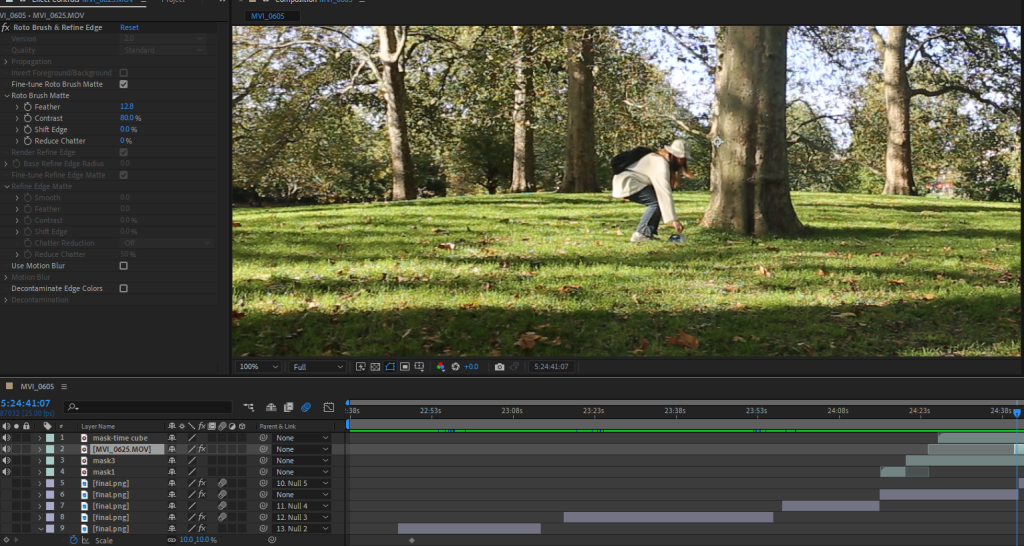Enable the Use Motion Blur checkbox
Viewport: 1024px width, 546px height.
click(123, 266)
